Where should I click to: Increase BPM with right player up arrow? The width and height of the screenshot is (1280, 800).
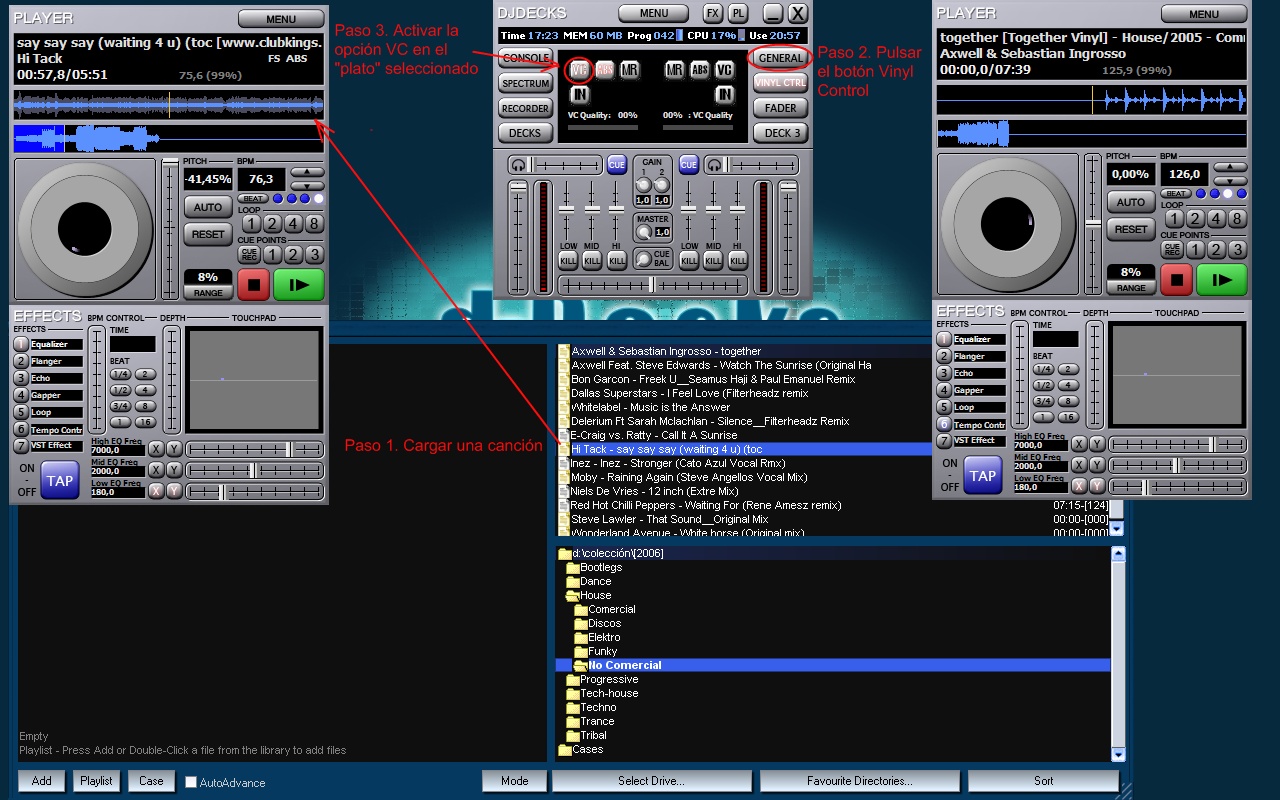pos(1231,167)
